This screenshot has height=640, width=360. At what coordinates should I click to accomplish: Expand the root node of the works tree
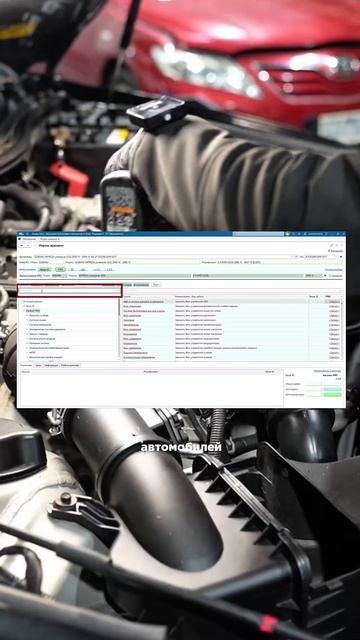[21, 302]
